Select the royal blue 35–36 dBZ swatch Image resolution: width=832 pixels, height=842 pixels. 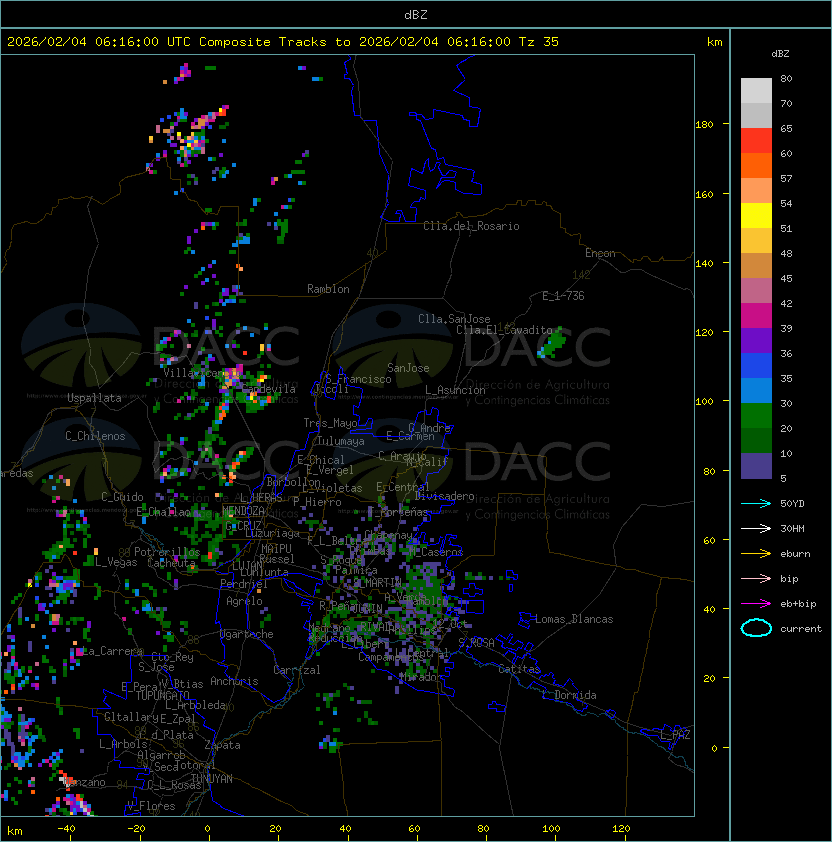pyautogui.click(x=756, y=366)
